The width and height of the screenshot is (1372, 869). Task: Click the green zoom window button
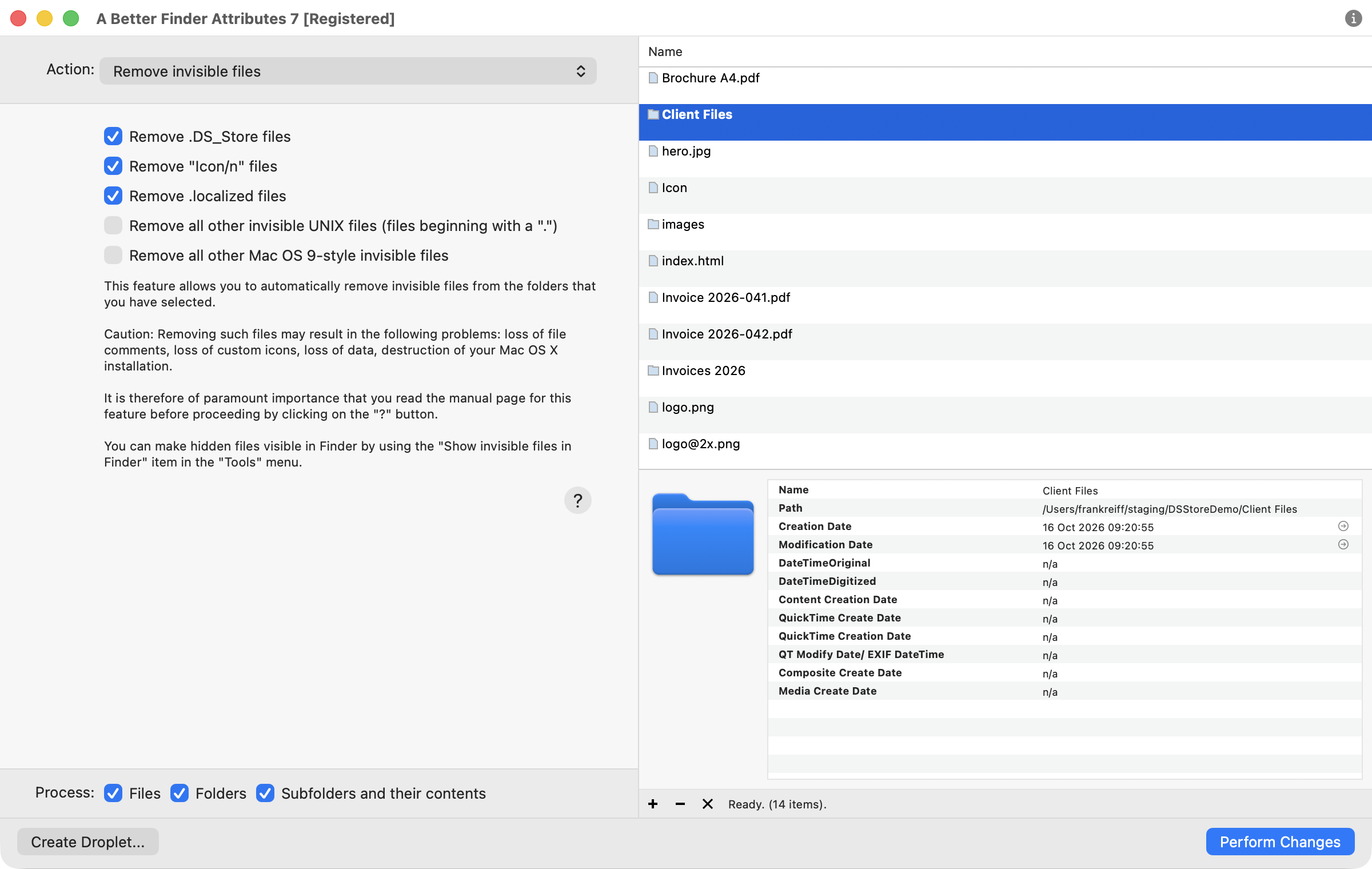[71, 18]
